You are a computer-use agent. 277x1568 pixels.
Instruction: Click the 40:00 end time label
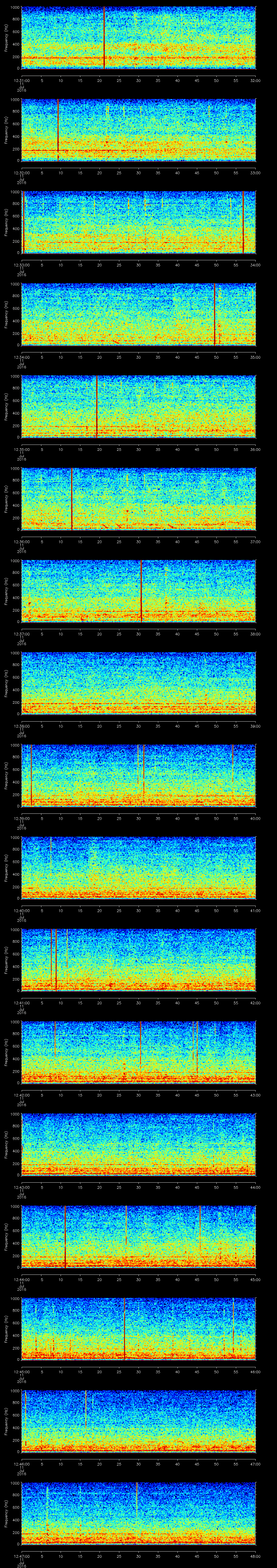click(255, 818)
